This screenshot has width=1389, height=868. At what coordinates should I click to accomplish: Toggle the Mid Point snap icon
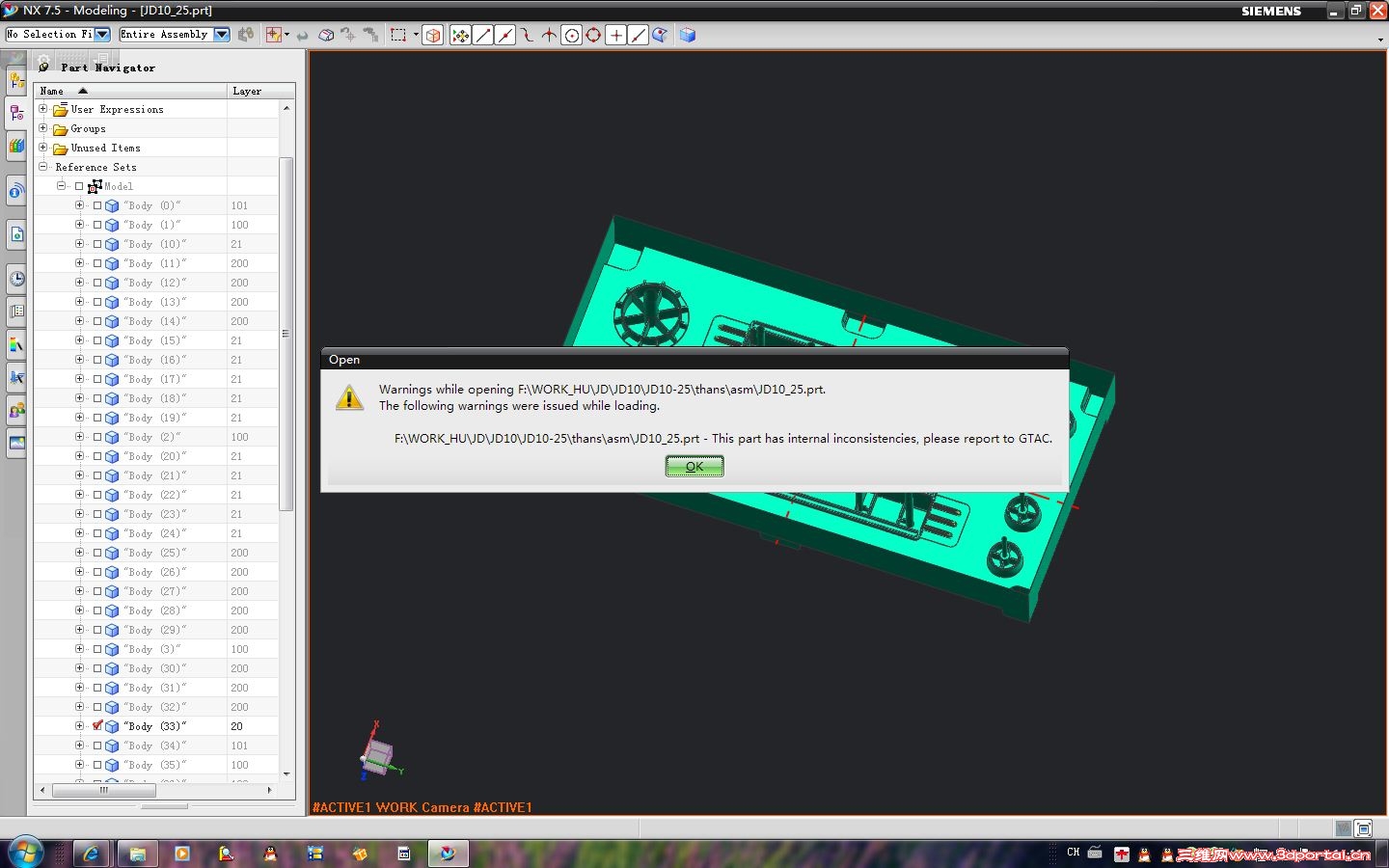[505, 35]
